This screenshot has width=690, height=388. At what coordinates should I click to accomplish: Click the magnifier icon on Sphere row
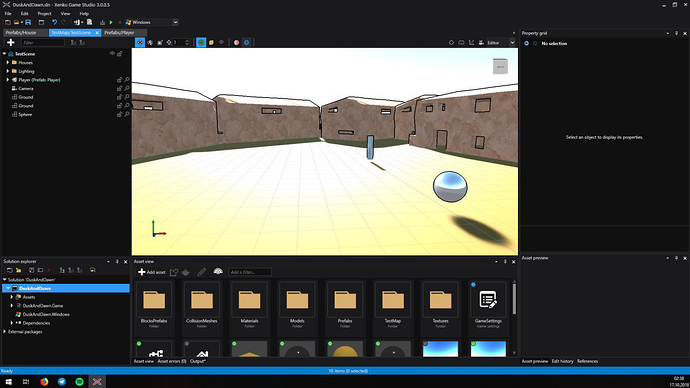point(127,114)
